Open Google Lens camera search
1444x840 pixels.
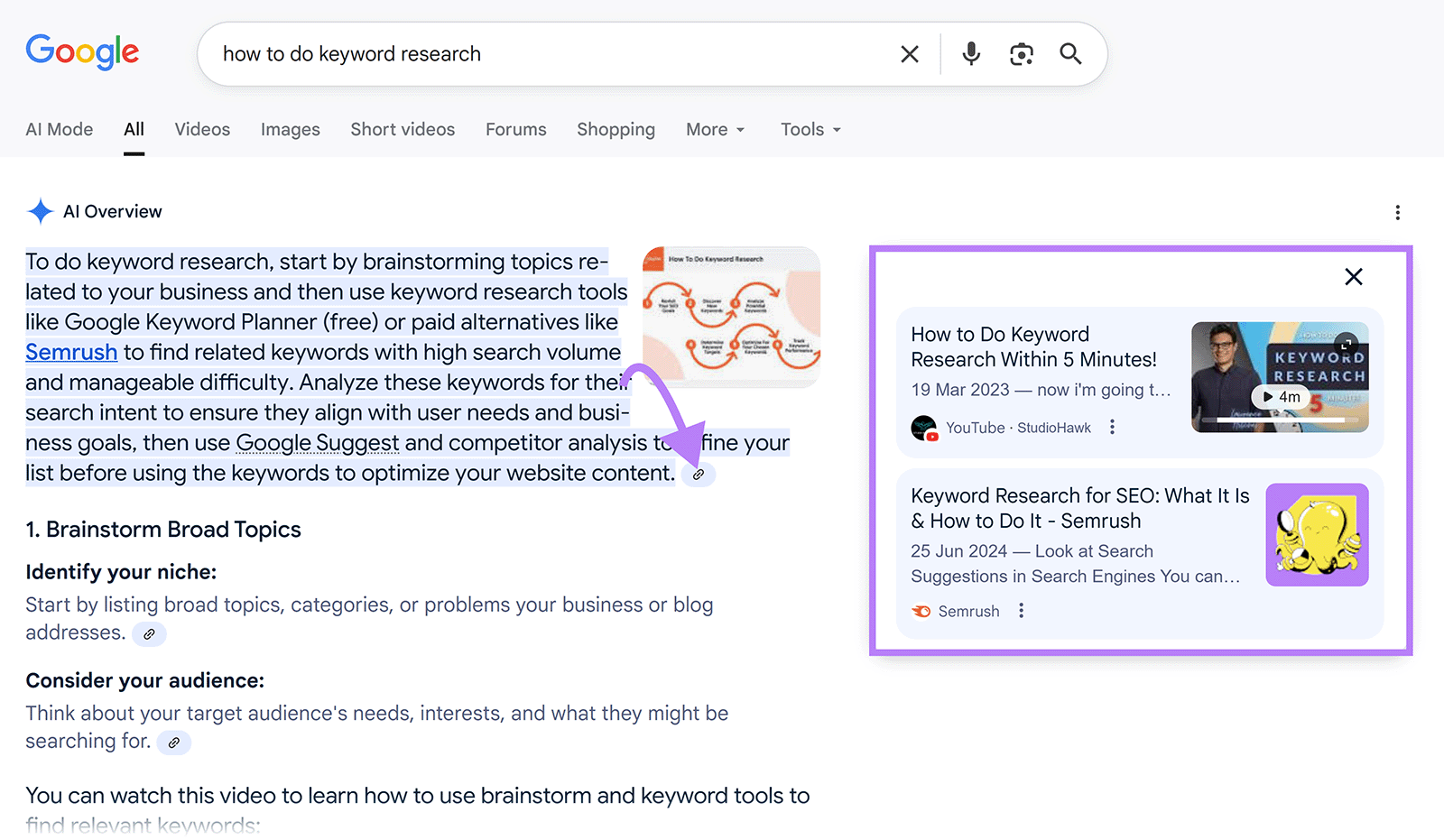point(1021,53)
